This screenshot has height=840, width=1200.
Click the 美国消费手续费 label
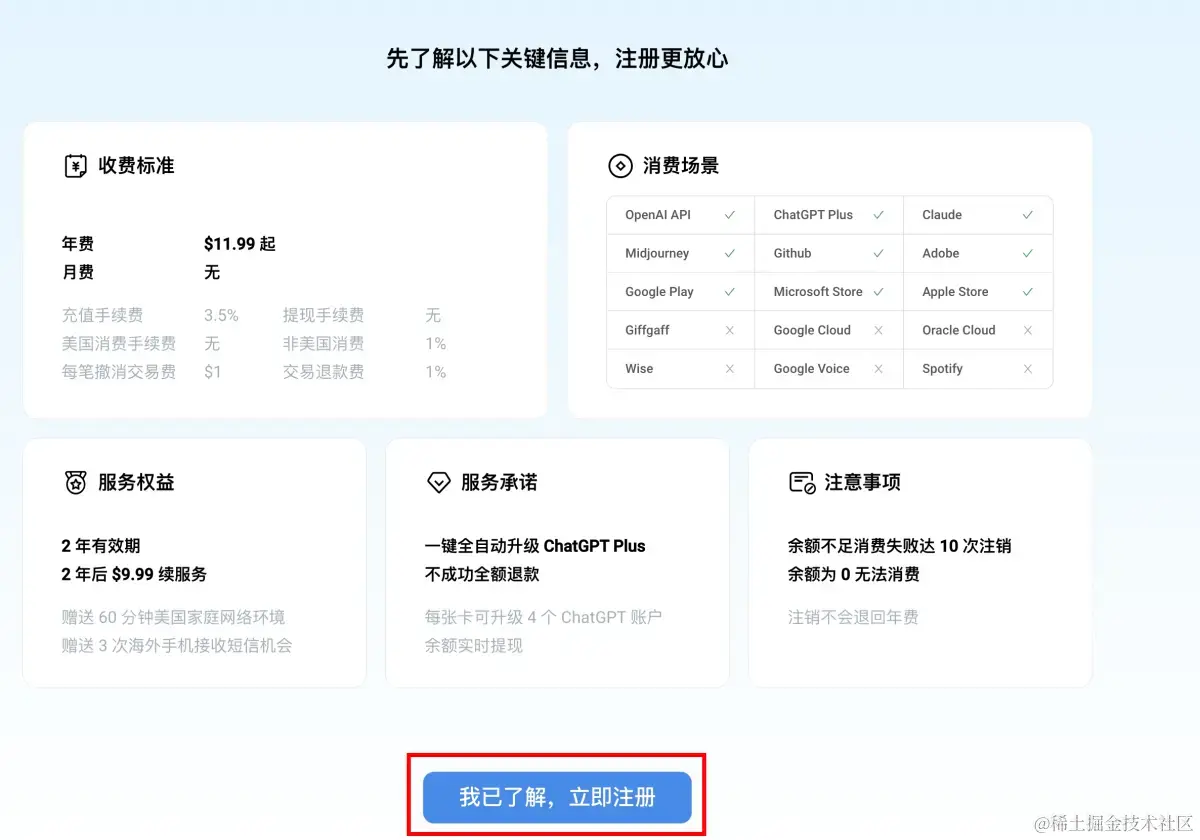pos(119,344)
